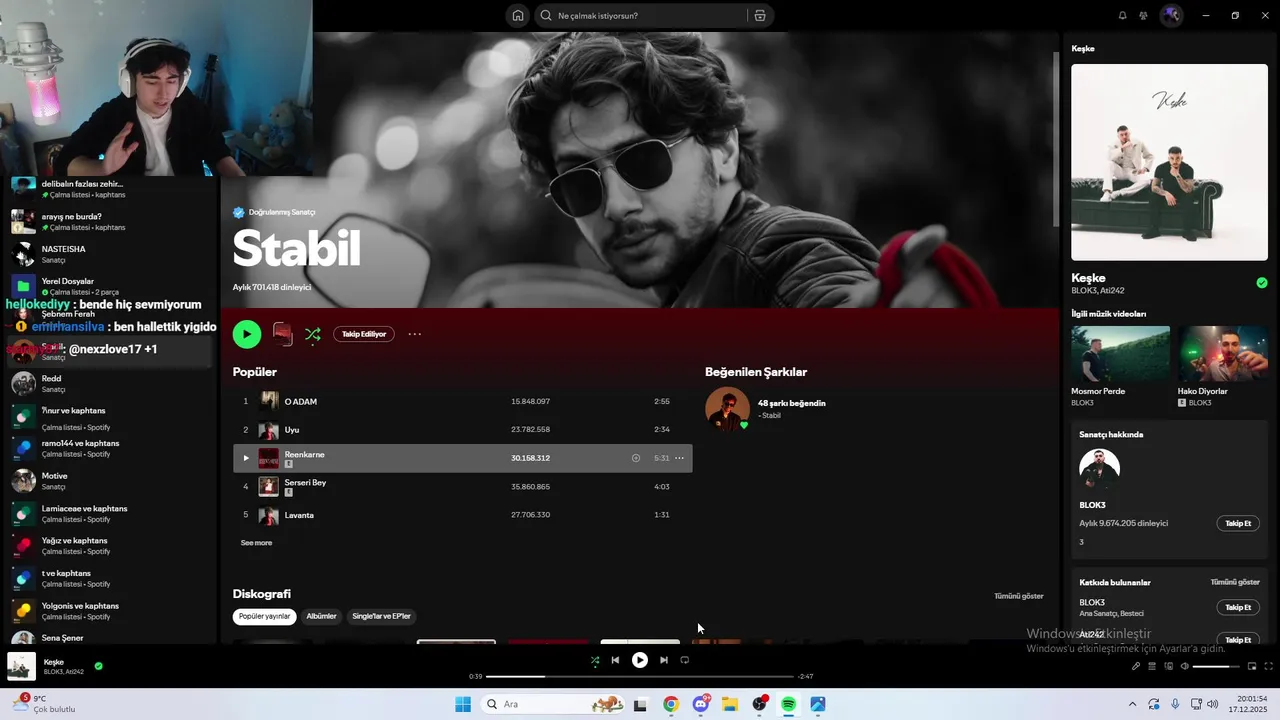
Task: Add Reenkarne to liked songs
Action: 636,458
